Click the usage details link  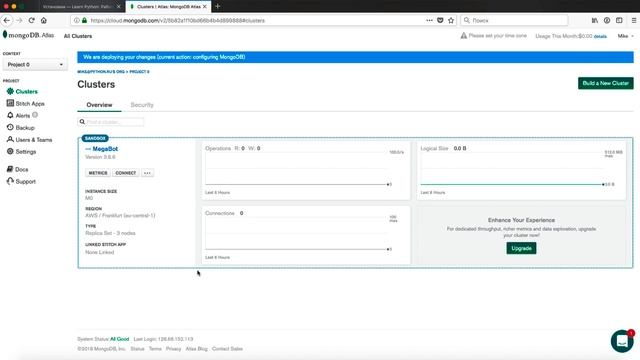600,36
